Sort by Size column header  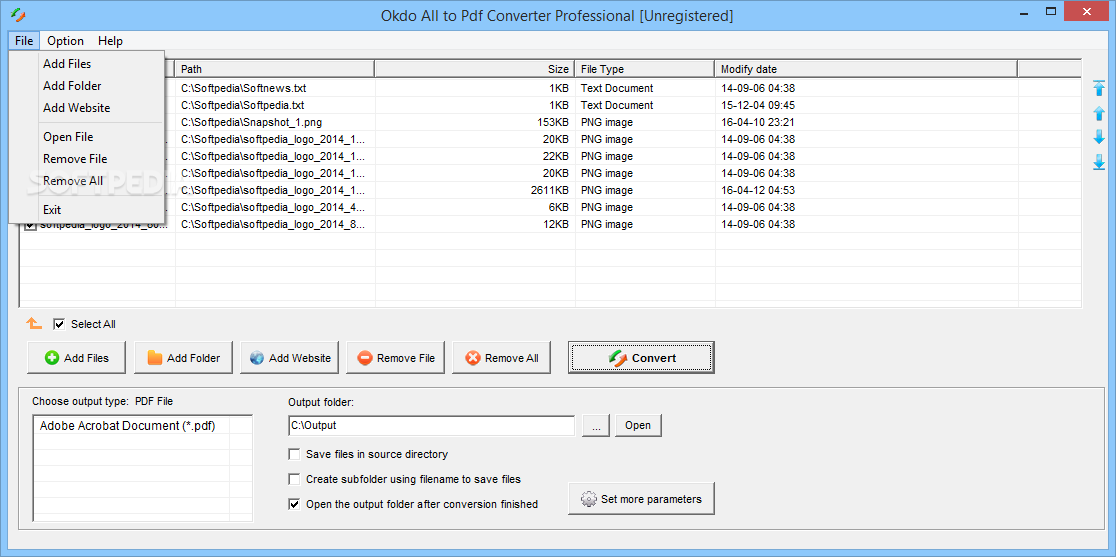tap(475, 69)
